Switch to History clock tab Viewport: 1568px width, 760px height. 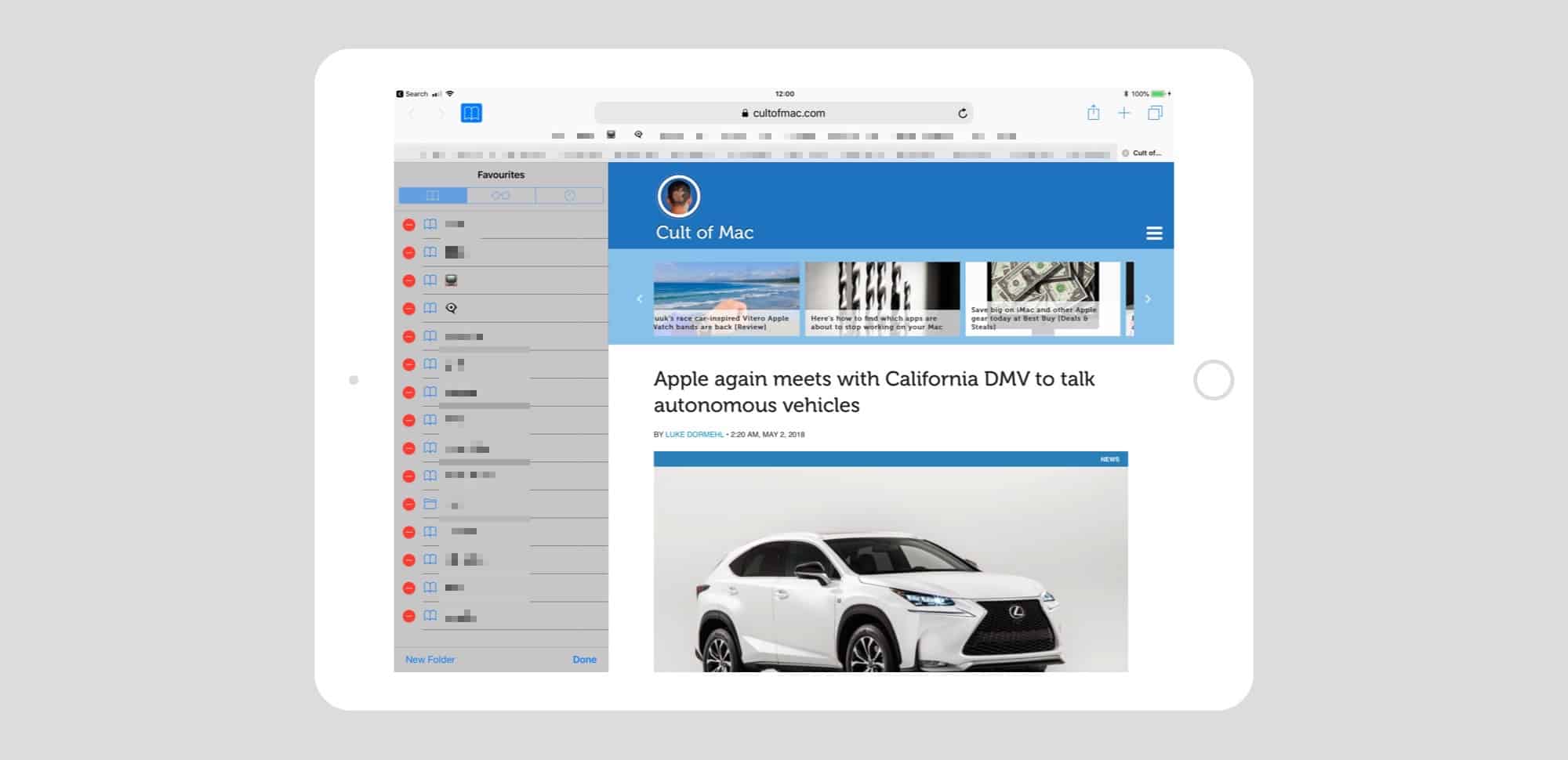[x=570, y=196]
